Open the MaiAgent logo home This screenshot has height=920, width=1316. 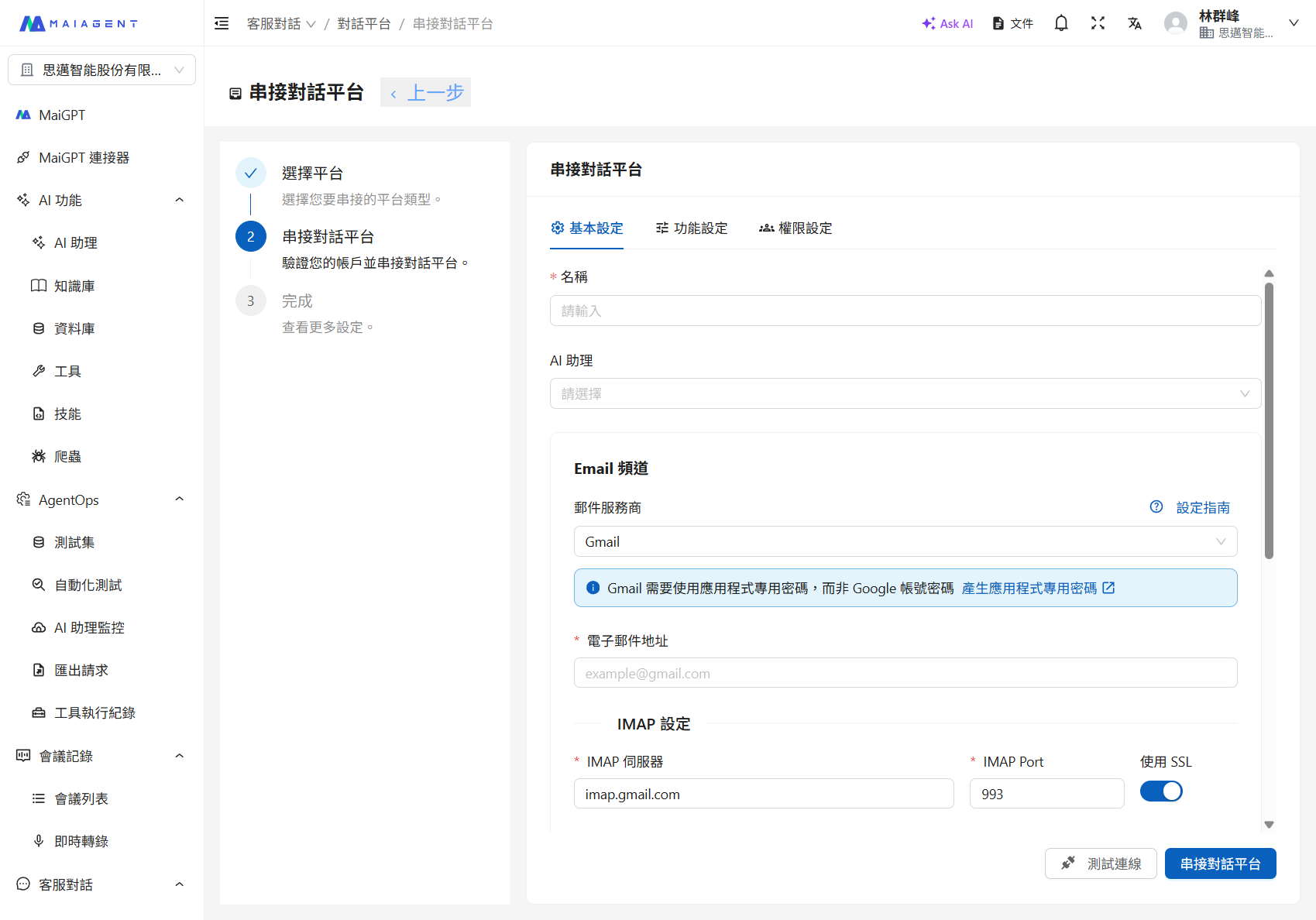(78, 23)
